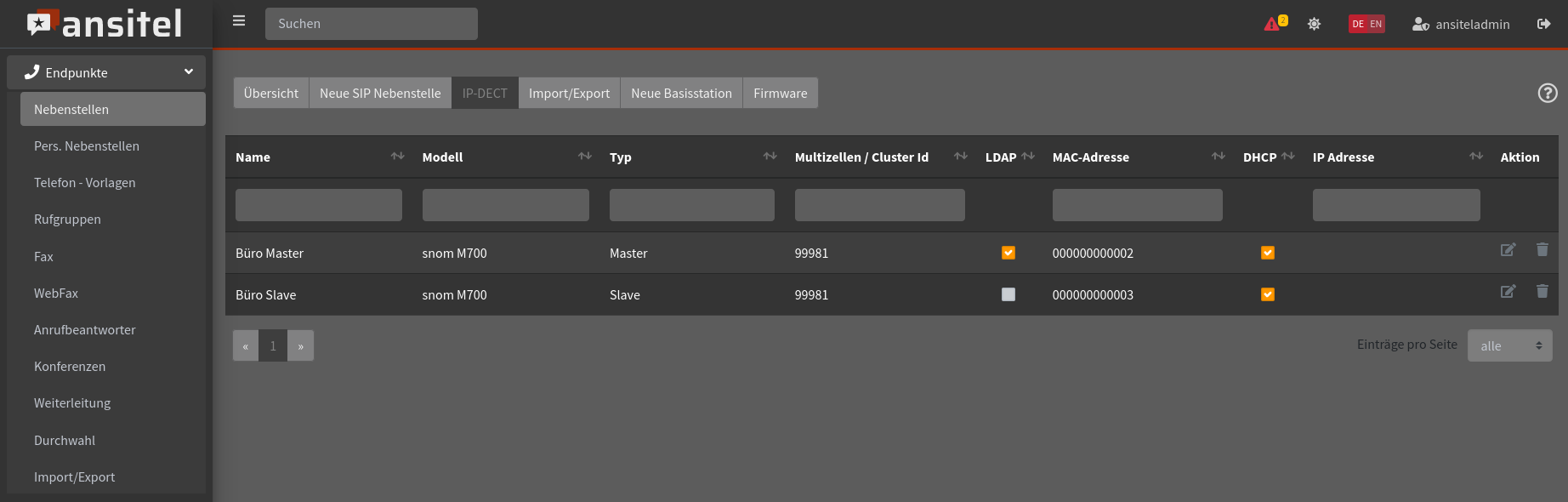Click the hamburger menu icon

239,21
